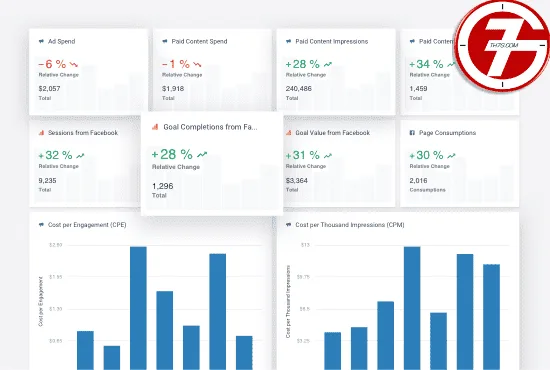Screen dimensions: 550x370
Task: Click the upward trend arrow next to +32 %
Action: click(80, 155)
